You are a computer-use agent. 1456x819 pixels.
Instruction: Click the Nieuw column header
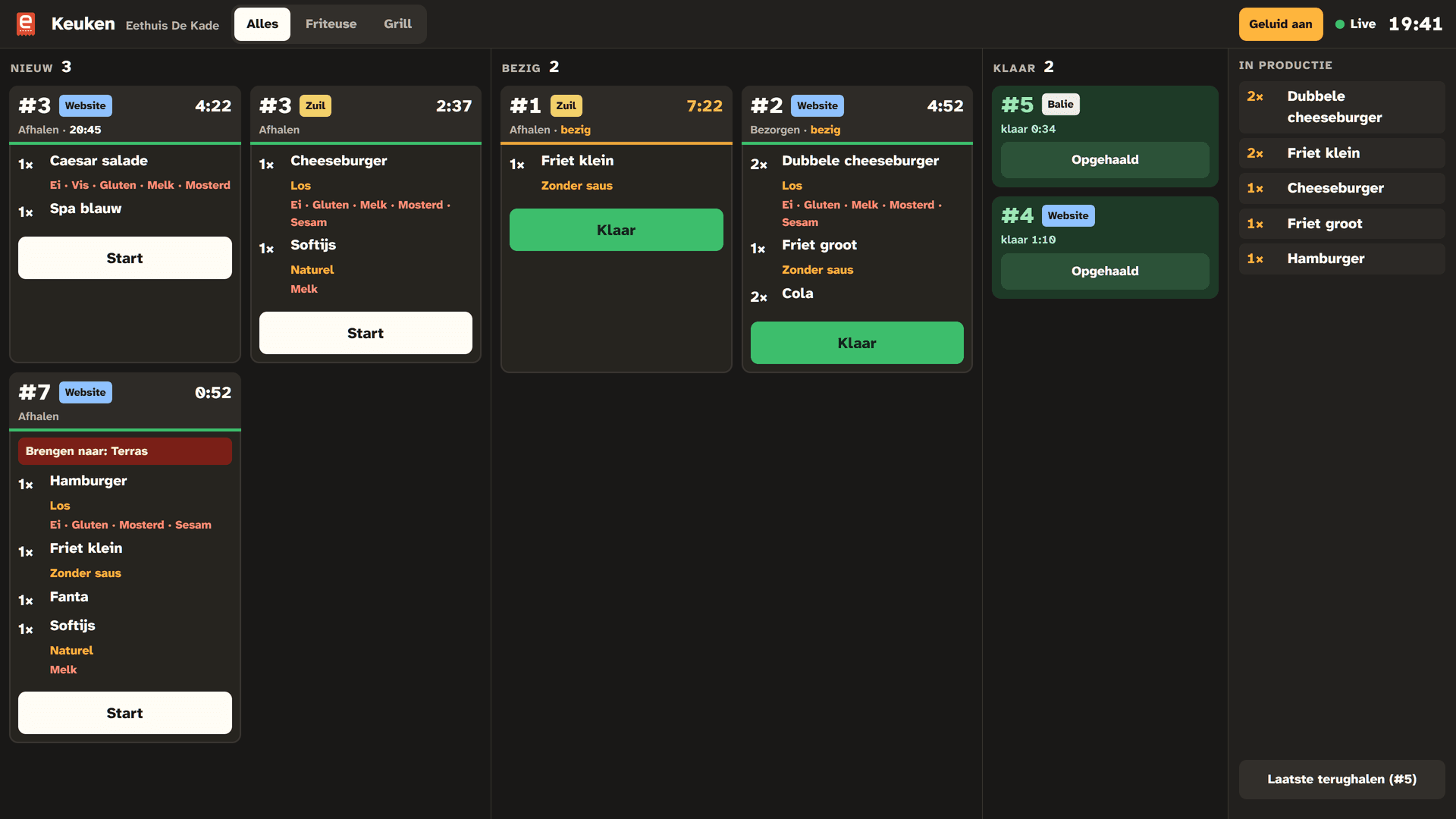(x=41, y=67)
